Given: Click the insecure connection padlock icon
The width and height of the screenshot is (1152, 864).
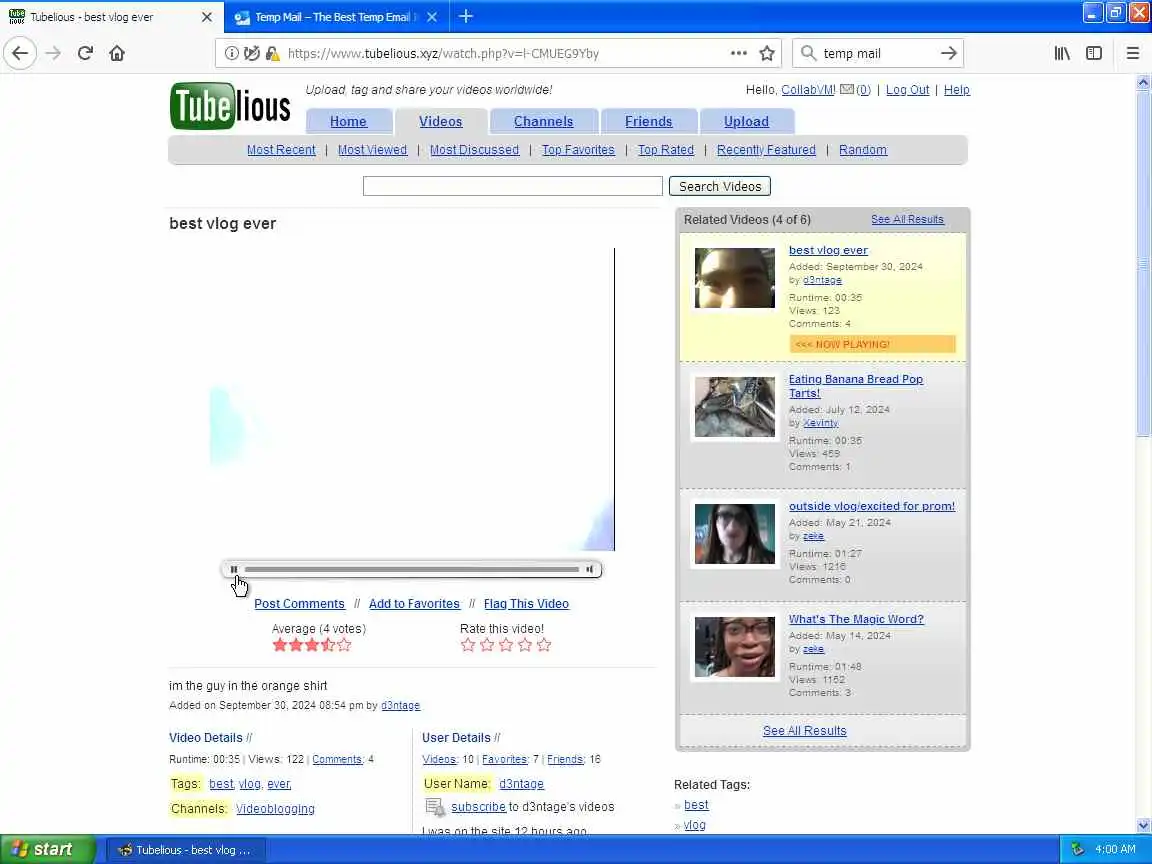Looking at the screenshot, I should tap(272, 53).
